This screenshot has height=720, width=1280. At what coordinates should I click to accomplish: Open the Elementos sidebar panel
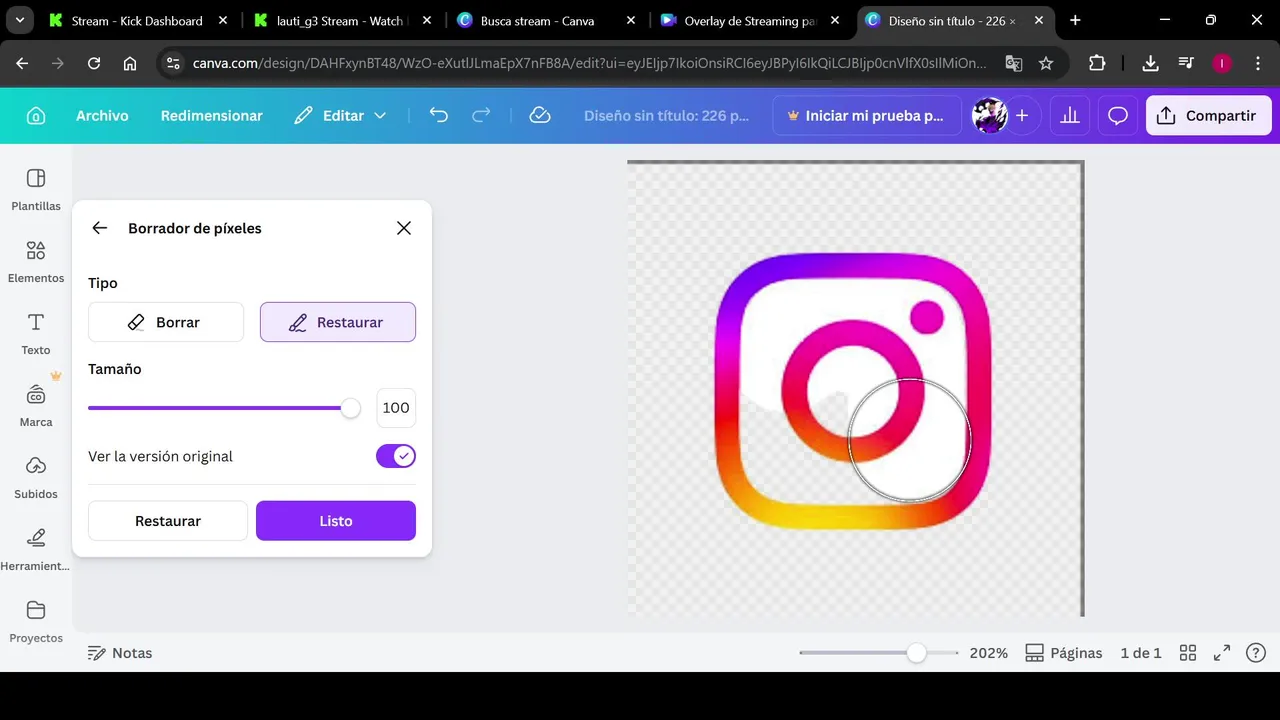click(36, 262)
